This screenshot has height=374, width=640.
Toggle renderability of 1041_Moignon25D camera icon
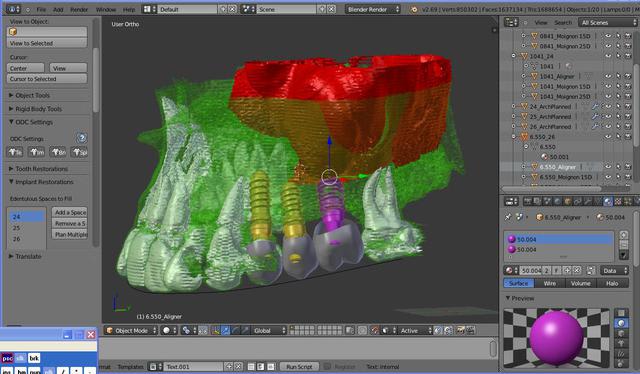[629, 96]
